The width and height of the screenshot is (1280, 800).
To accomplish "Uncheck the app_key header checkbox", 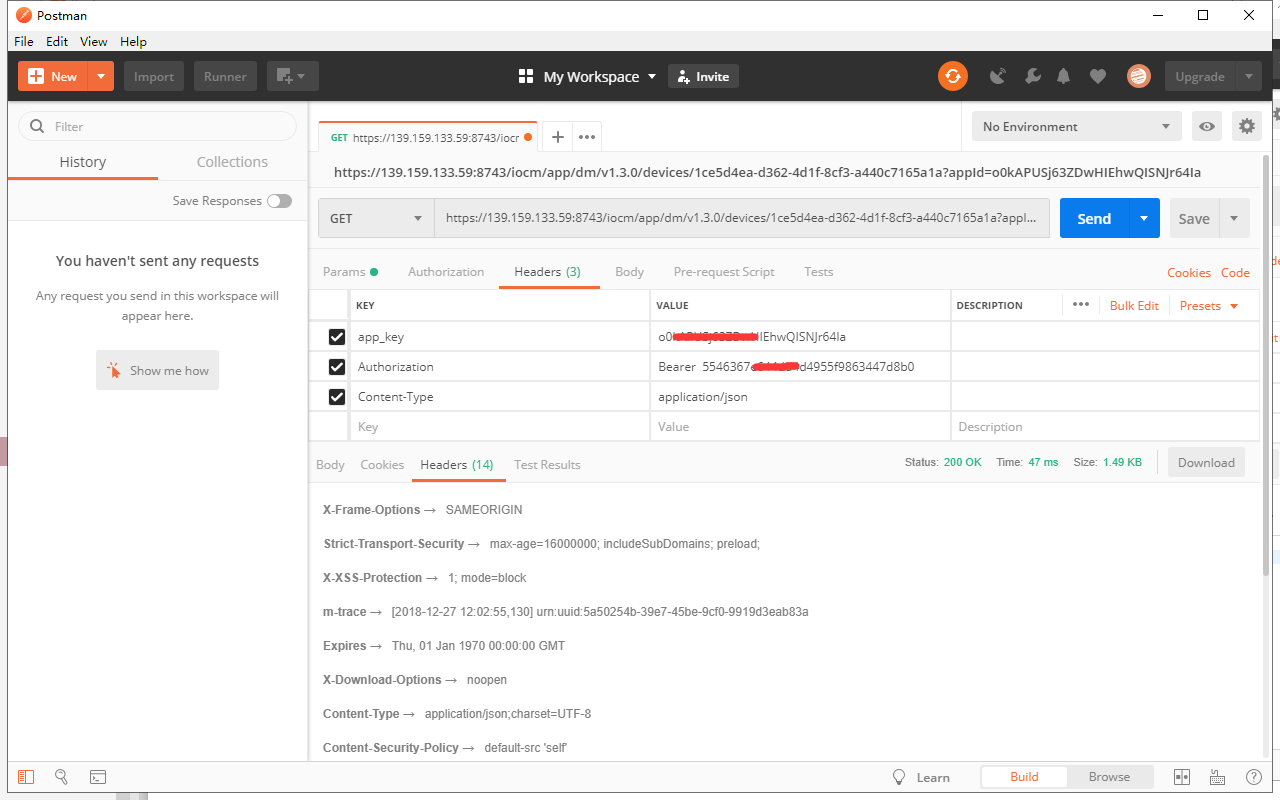I will click(337, 337).
